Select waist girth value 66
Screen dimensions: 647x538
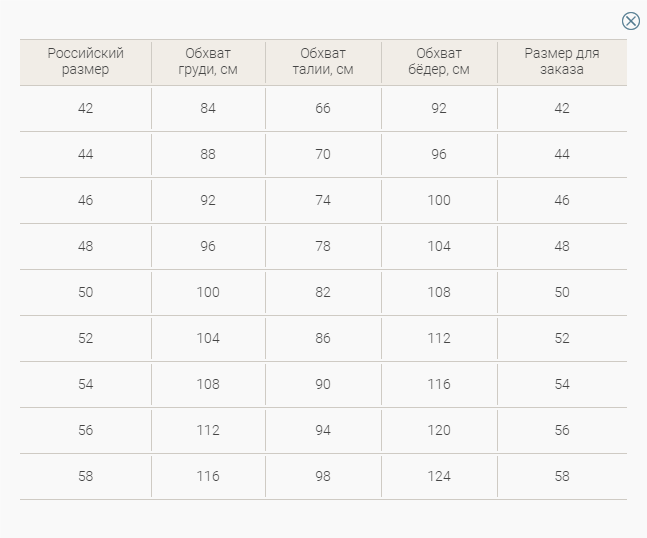(x=323, y=109)
